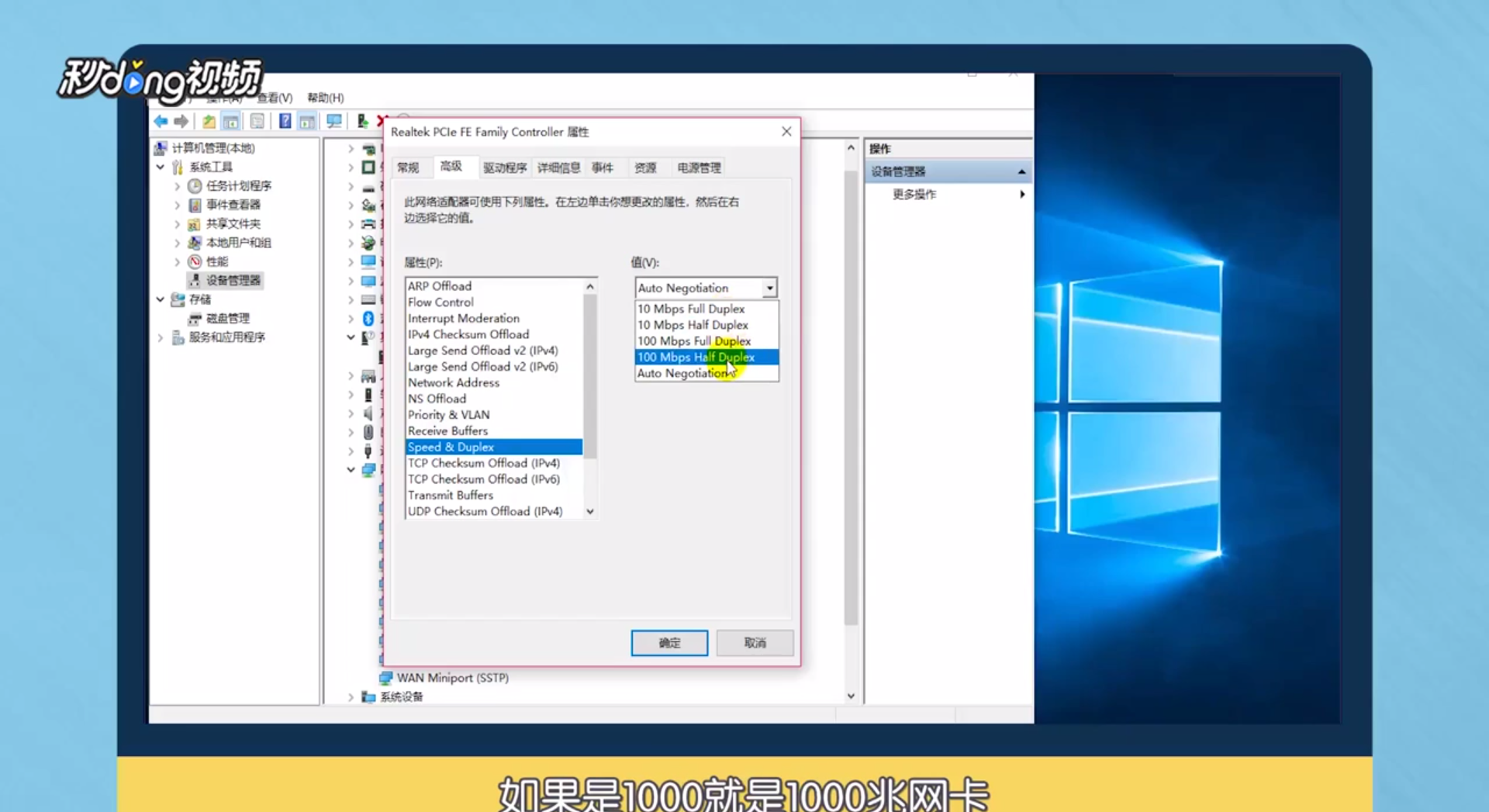The width and height of the screenshot is (1489, 812).
Task: Switch to the 事件 tab
Action: point(603,168)
